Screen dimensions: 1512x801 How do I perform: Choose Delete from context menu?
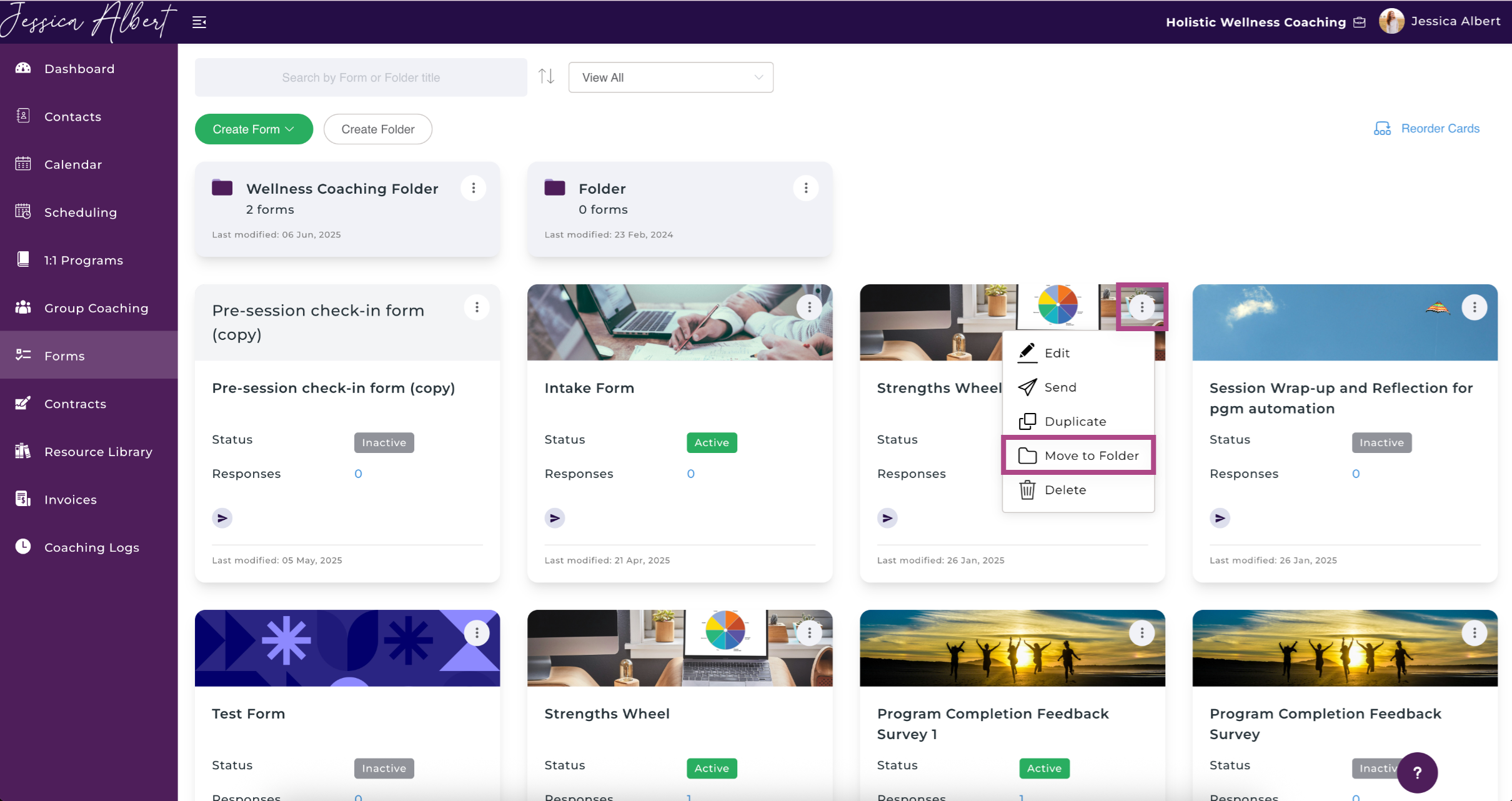coord(1078,490)
